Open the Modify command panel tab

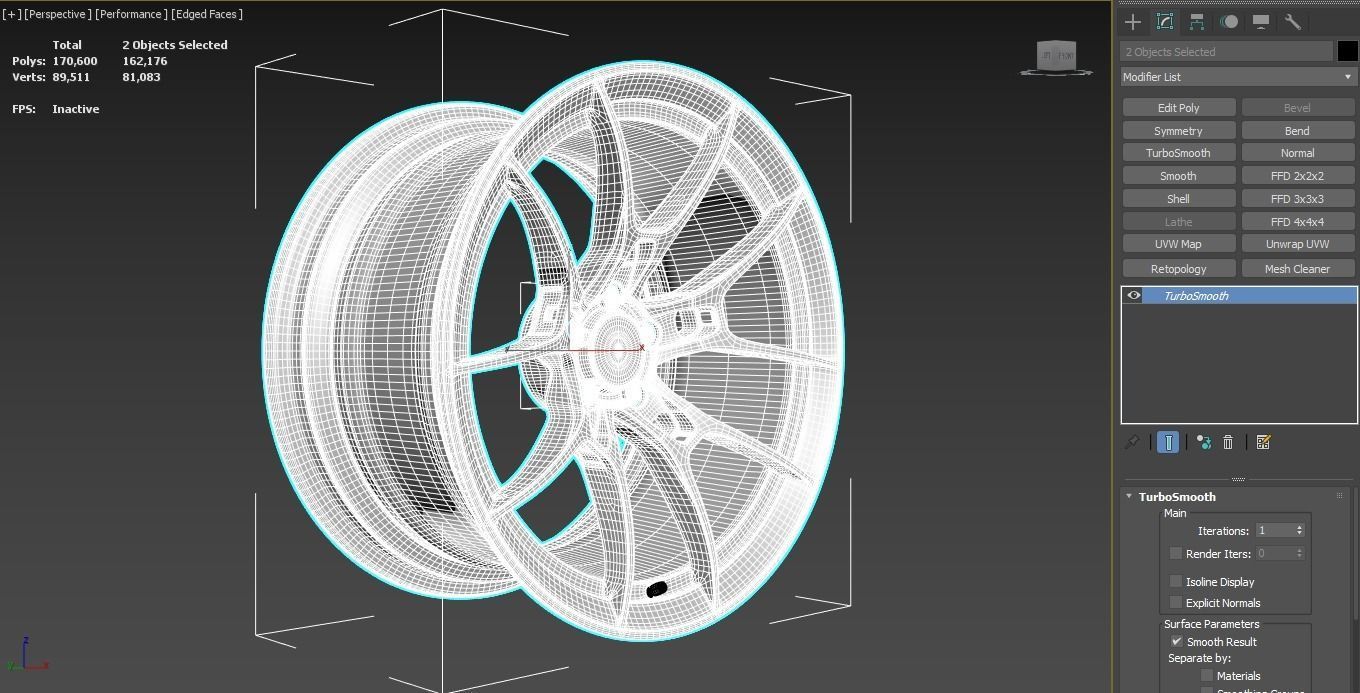(x=1165, y=21)
